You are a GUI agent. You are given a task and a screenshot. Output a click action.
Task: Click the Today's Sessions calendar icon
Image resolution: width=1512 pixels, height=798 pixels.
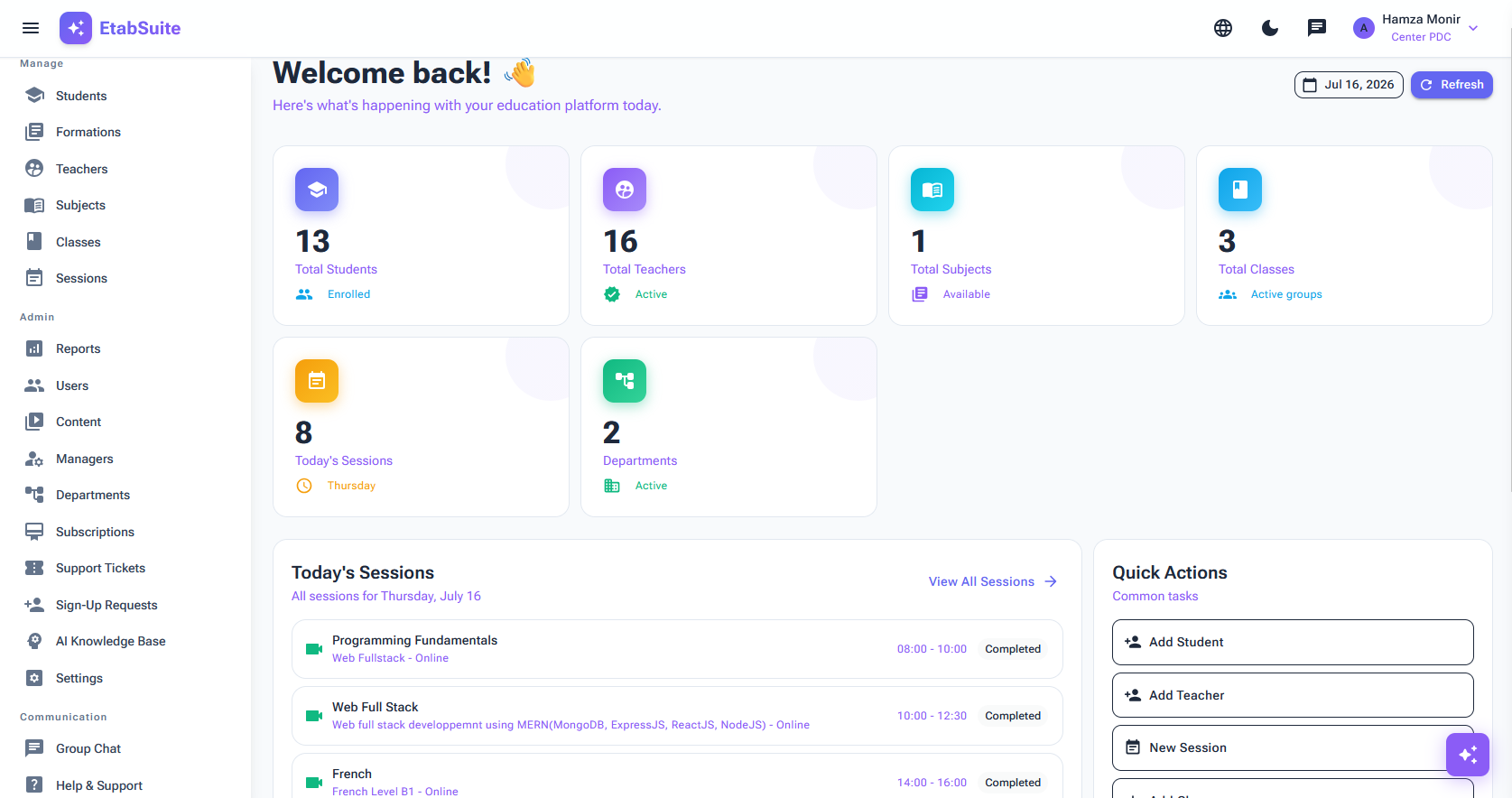(317, 381)
